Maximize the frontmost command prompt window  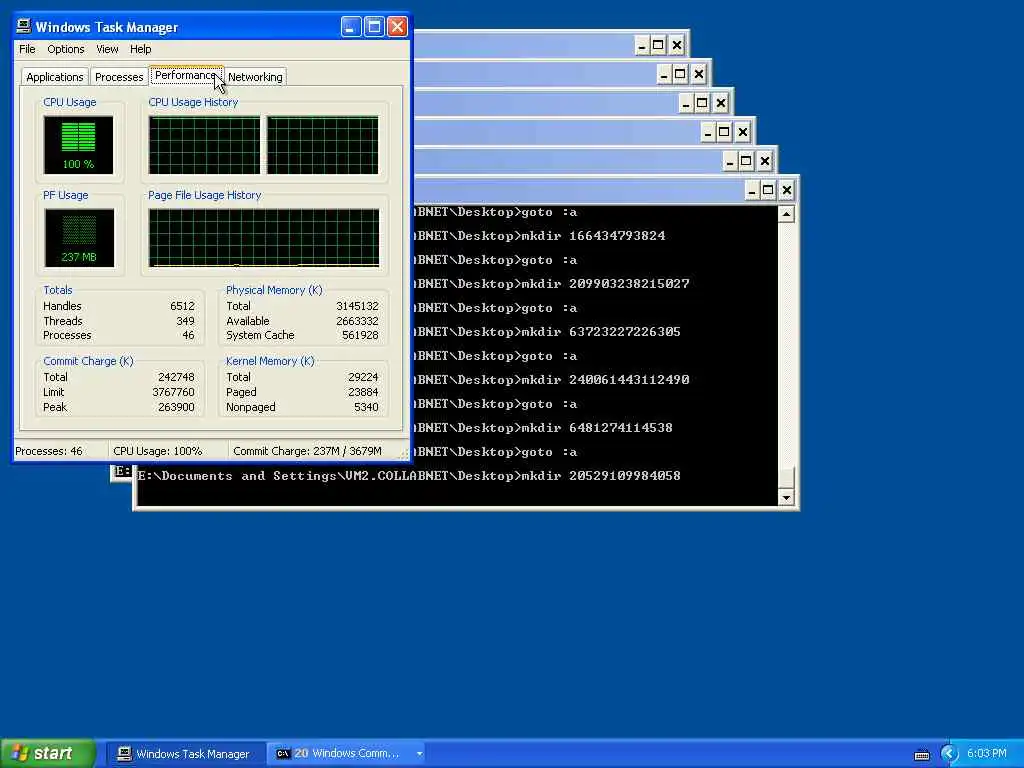click(x=768, y=190)
